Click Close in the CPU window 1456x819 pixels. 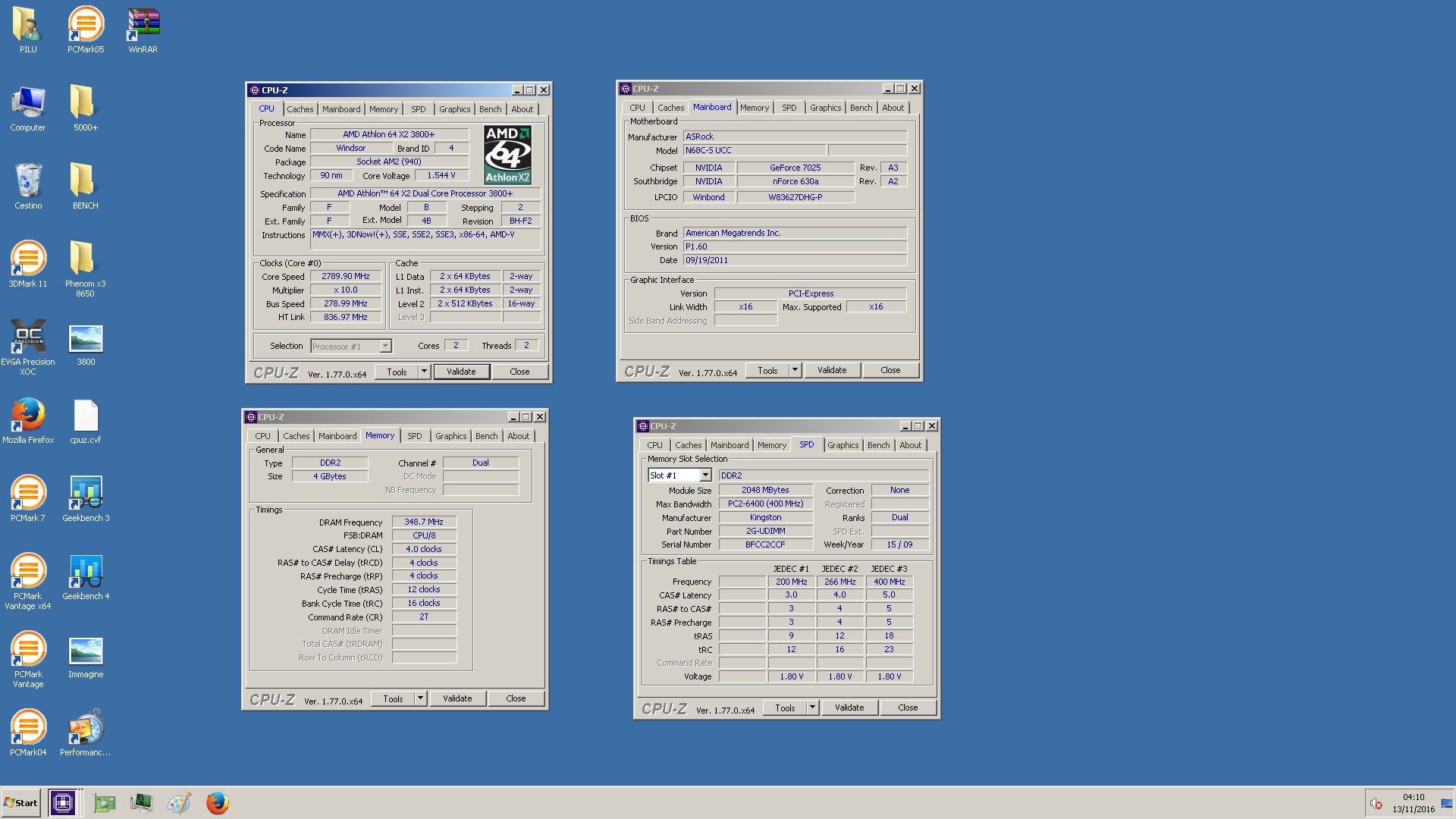coord(519,372)
